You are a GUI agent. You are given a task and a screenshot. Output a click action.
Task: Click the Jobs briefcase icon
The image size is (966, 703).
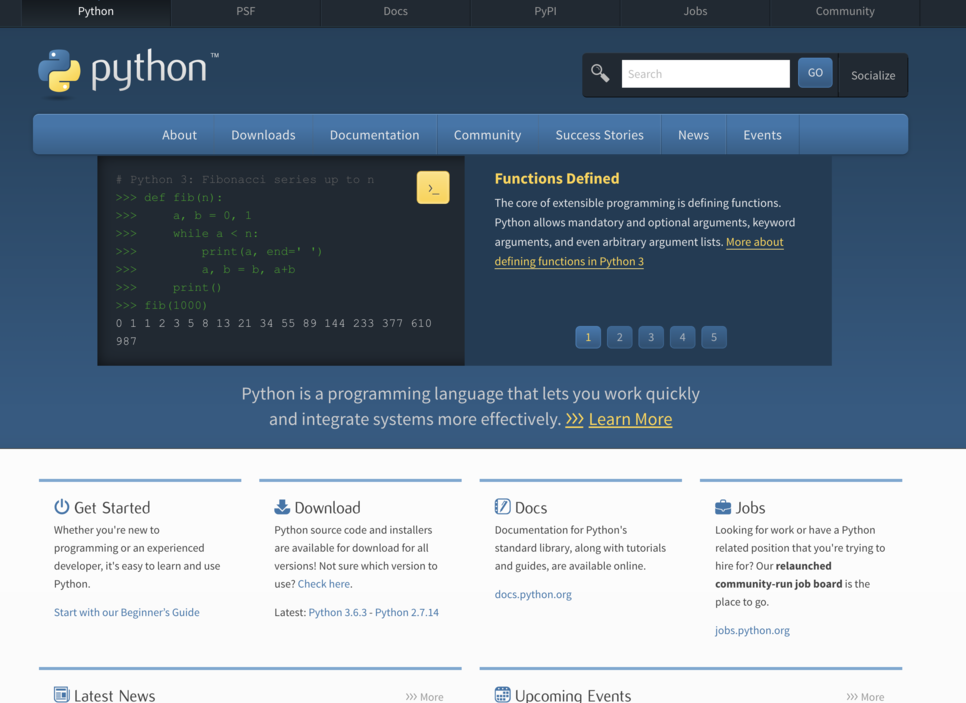(723, 507)
